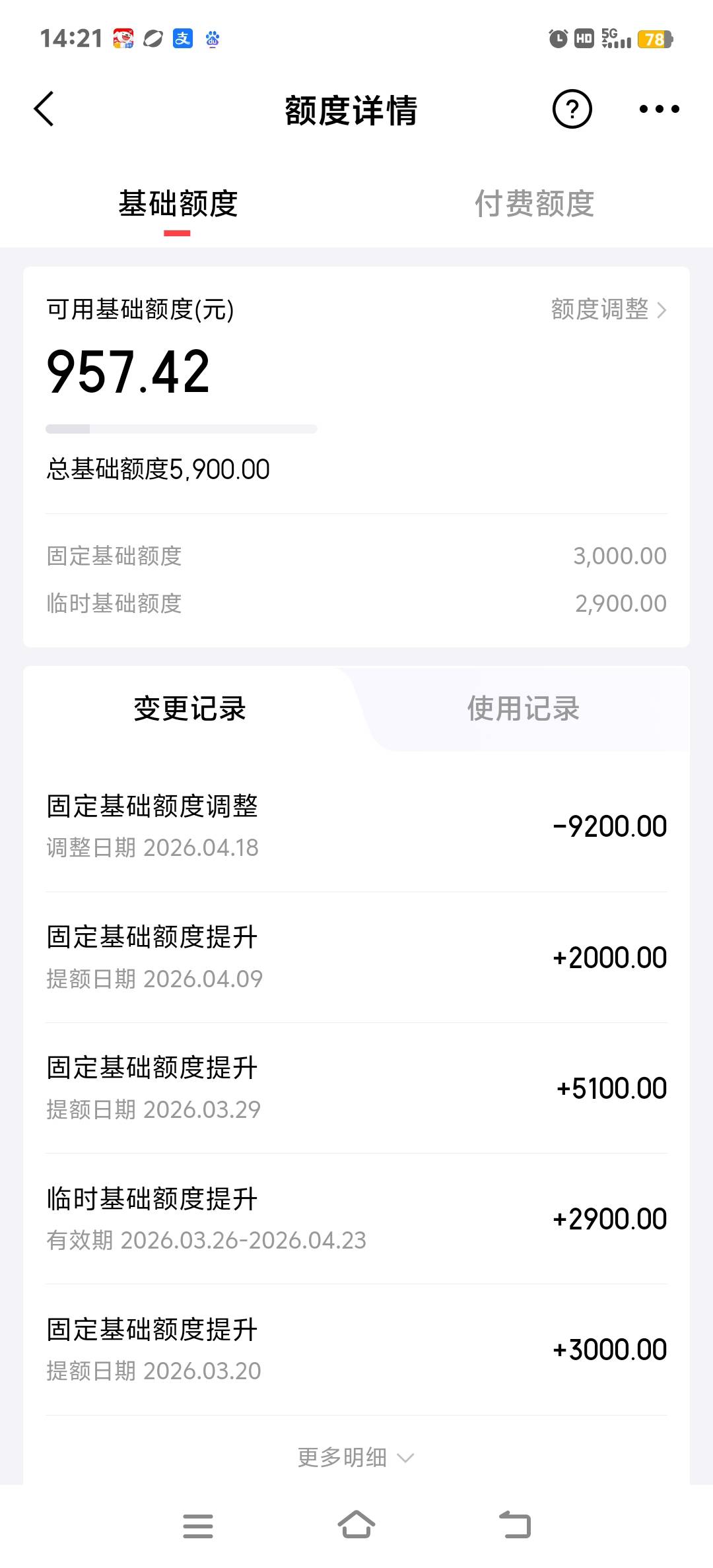The height and width of the screenshot is (1568, 713).
Task: Open the +2000.00 quota increase record
Action: coord(356,957)
